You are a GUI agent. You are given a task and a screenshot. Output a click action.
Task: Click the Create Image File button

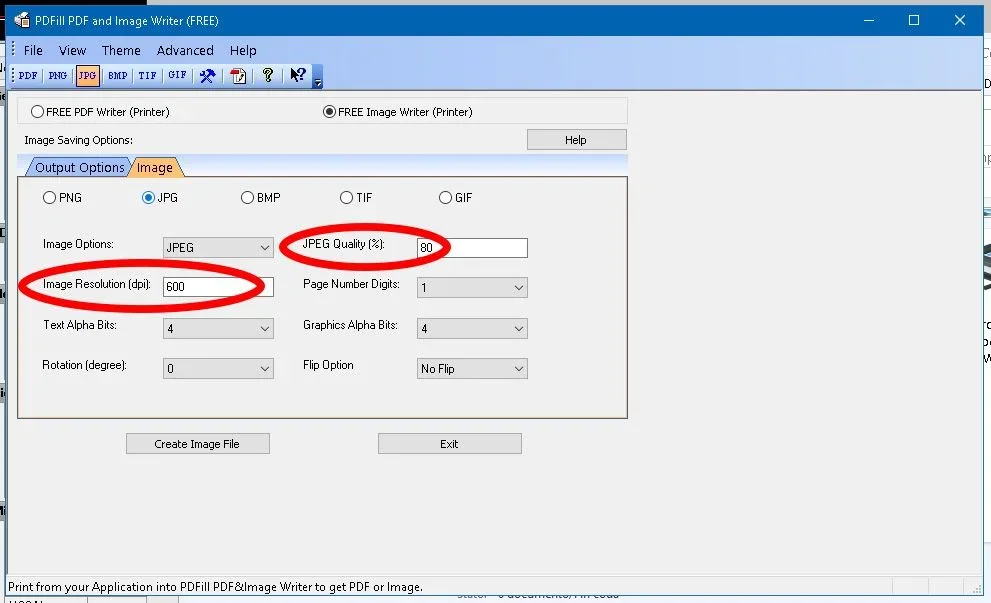coord(198,444)
